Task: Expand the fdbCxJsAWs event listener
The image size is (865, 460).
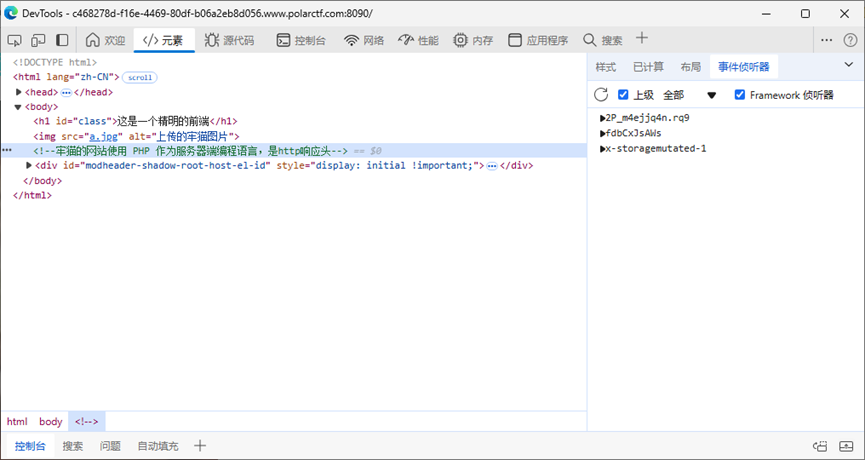Action: coord(602,133)
